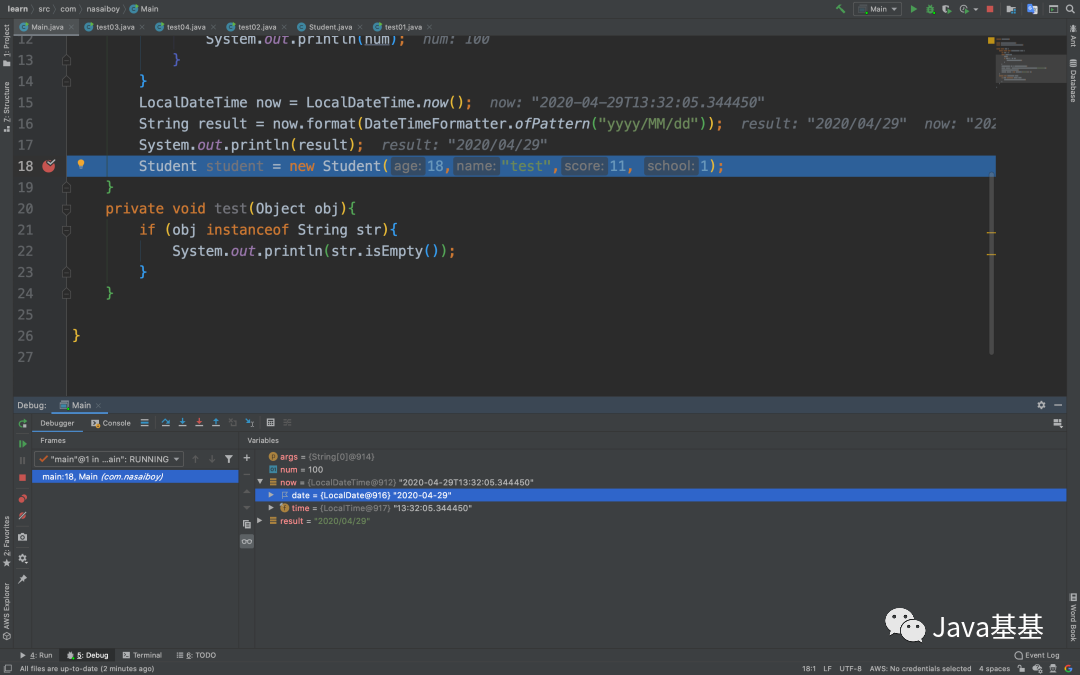Add a new watch with plus icon
The width and height of the screenshot is (1080, 675).
pos(247,458)
